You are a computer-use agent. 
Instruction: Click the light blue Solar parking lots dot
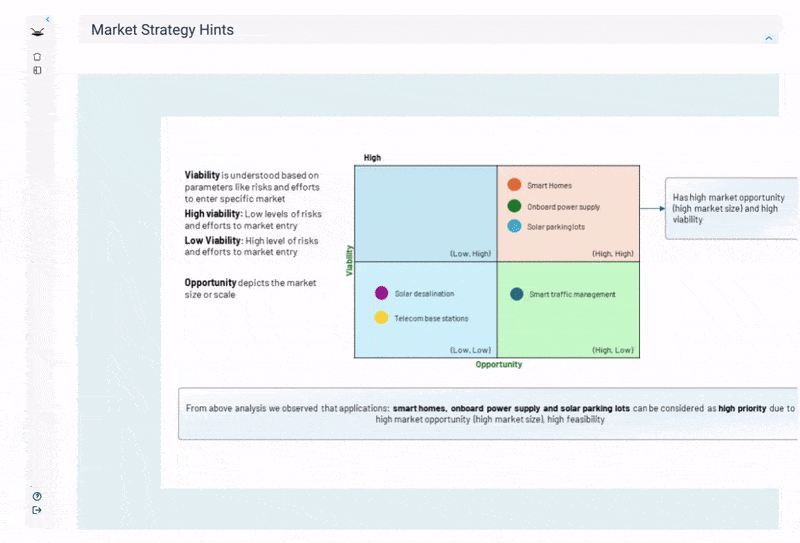coord(514,226)
